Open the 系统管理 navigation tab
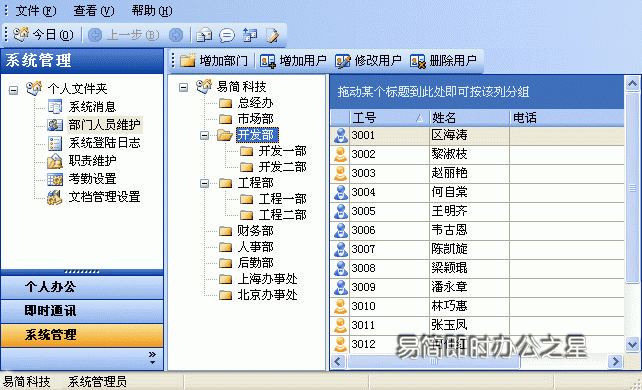642x390 pixels. pyautogui.click(x=82, y=336)
